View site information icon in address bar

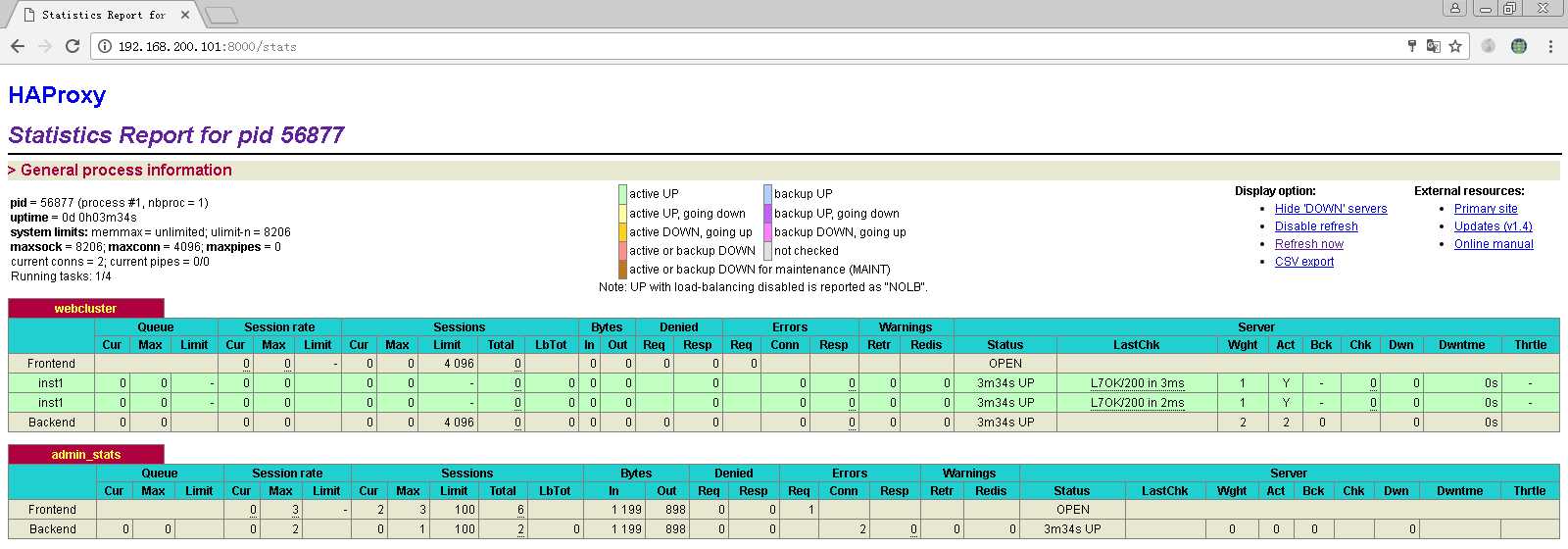pos(105,46)
